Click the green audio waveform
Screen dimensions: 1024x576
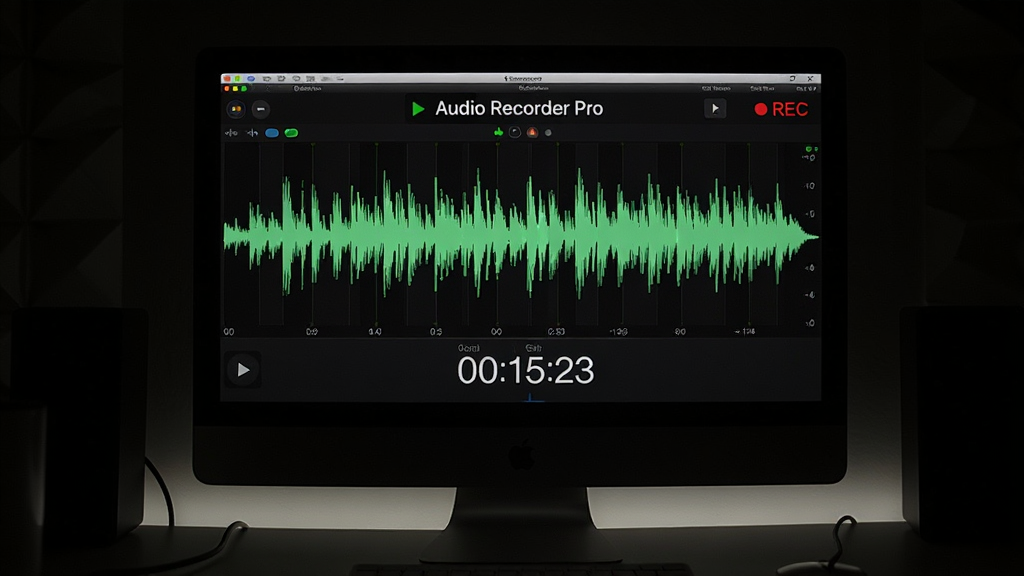click(520, 233)
